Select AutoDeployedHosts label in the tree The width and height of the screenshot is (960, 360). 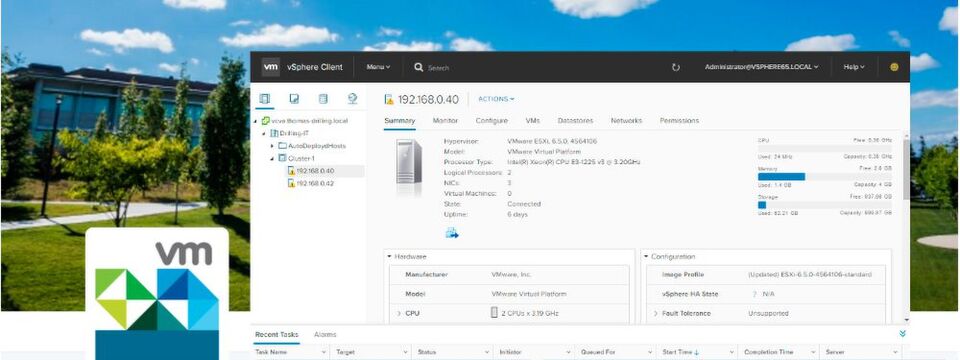point(317,146)
